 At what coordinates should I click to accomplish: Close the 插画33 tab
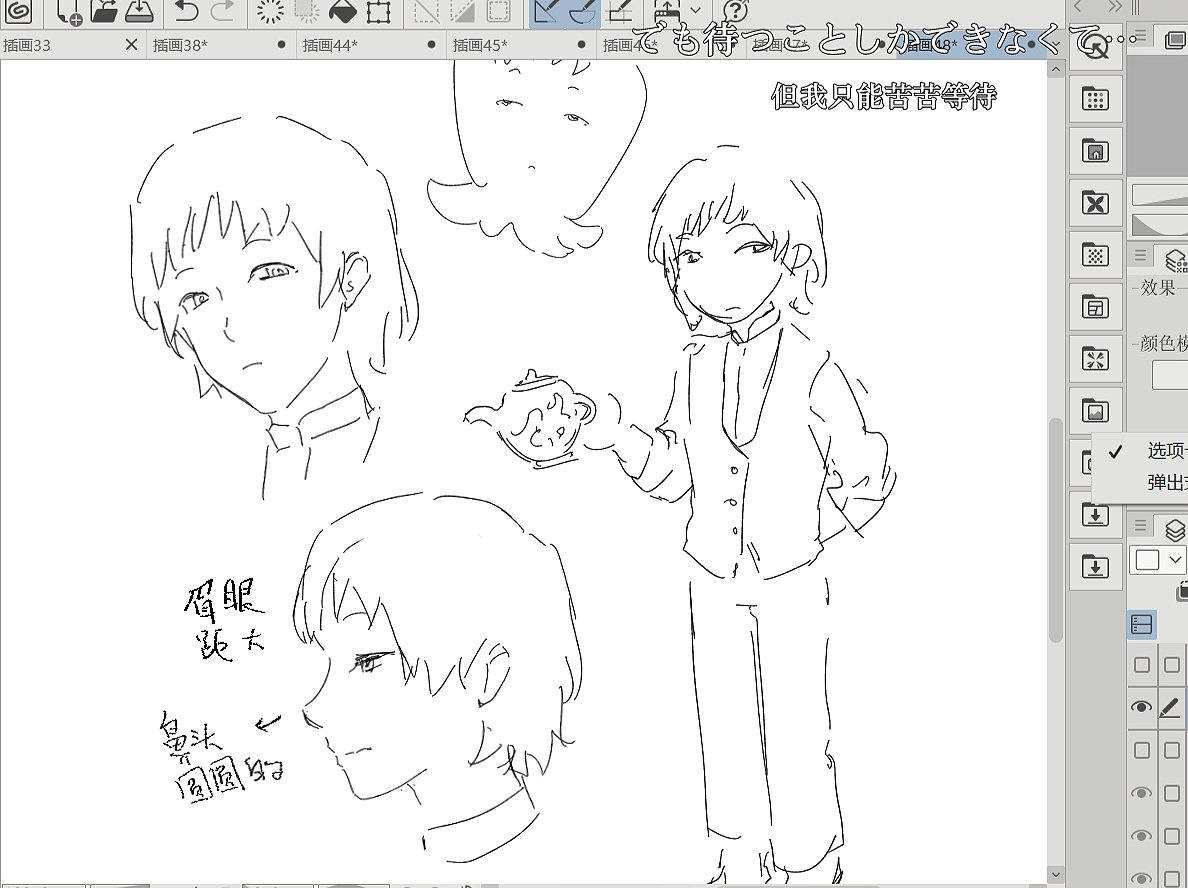[x=131, y=45]
